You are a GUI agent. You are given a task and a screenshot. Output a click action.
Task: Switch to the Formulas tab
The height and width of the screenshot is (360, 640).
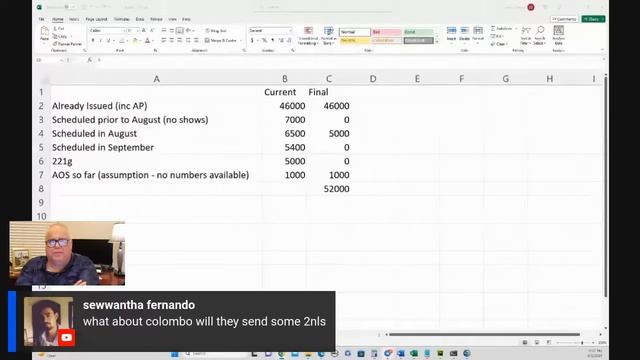(x=122, y=19)
